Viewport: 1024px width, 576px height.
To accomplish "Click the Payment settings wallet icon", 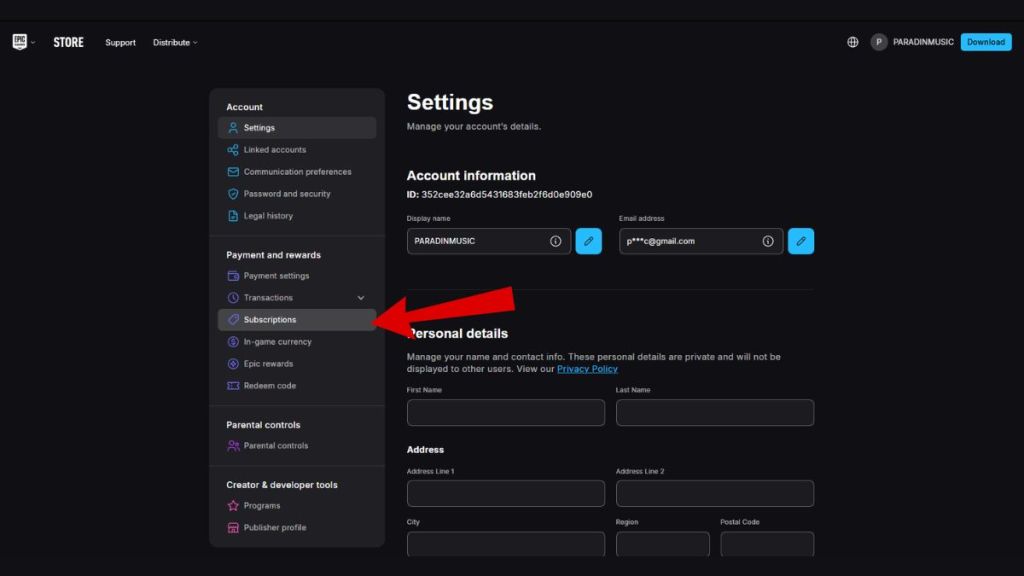I will point(233,276).
